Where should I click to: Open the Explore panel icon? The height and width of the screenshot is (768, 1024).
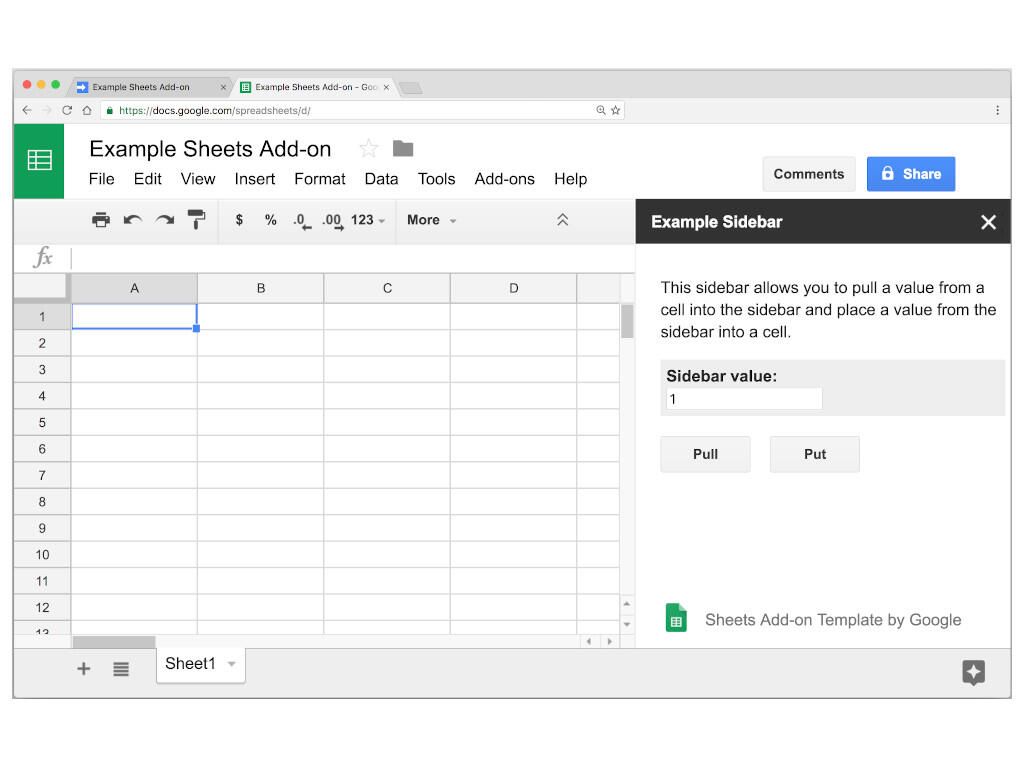click(974, 672)
